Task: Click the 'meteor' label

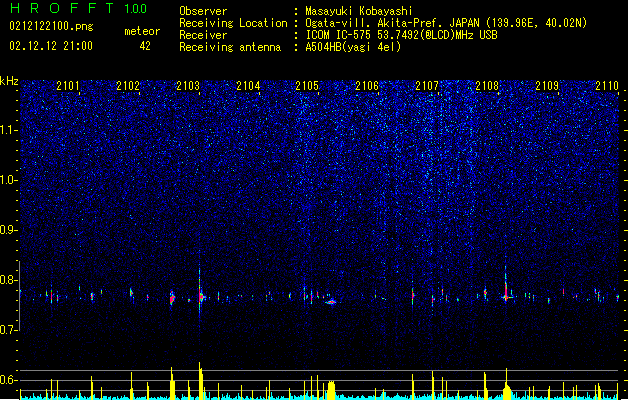Action: tap(142, 31)
